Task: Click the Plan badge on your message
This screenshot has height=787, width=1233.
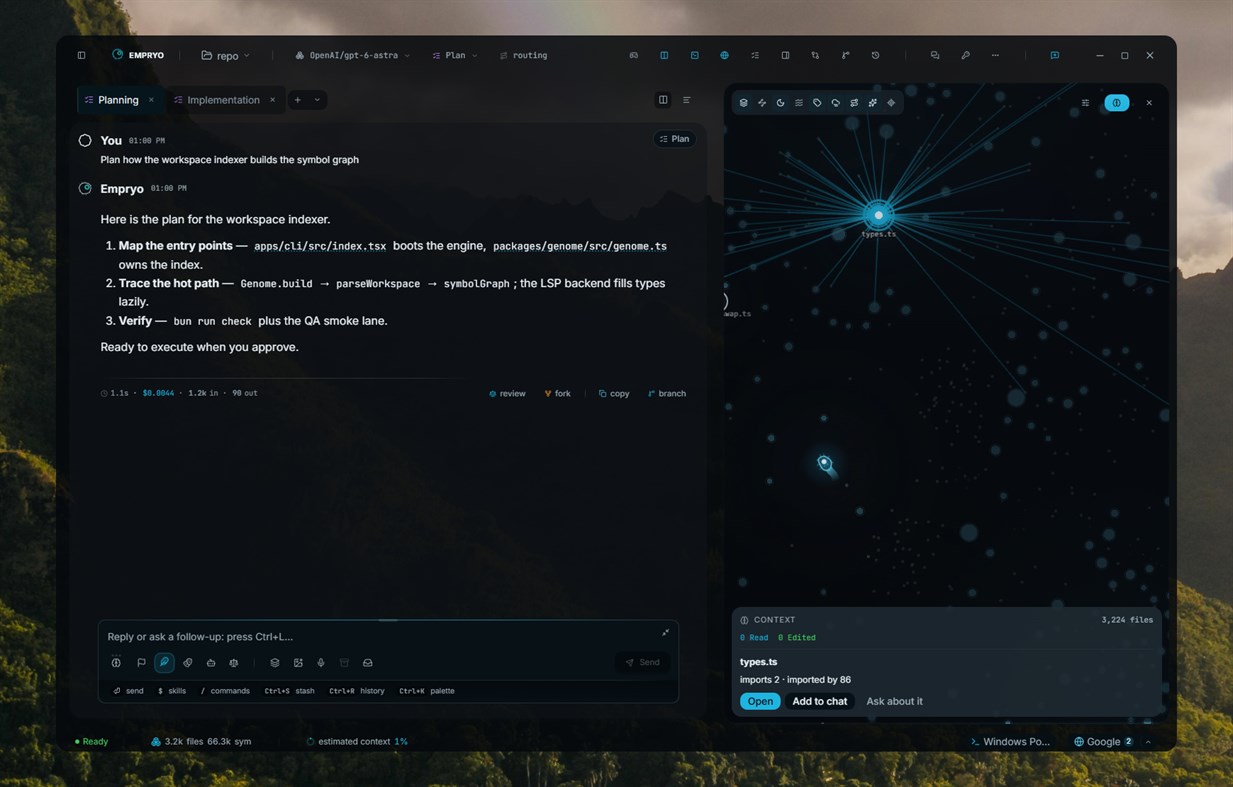Action: (673, 139)
